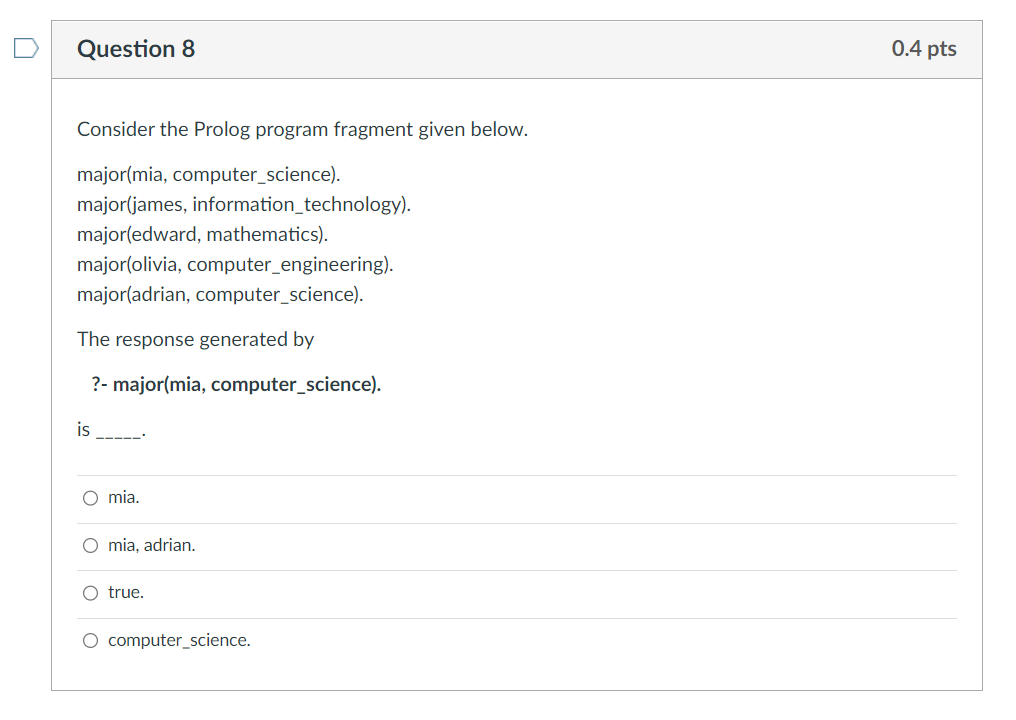Click the major(olivia, computer_engineering) fact line
1016x720 pixels.
click(235, 265)
